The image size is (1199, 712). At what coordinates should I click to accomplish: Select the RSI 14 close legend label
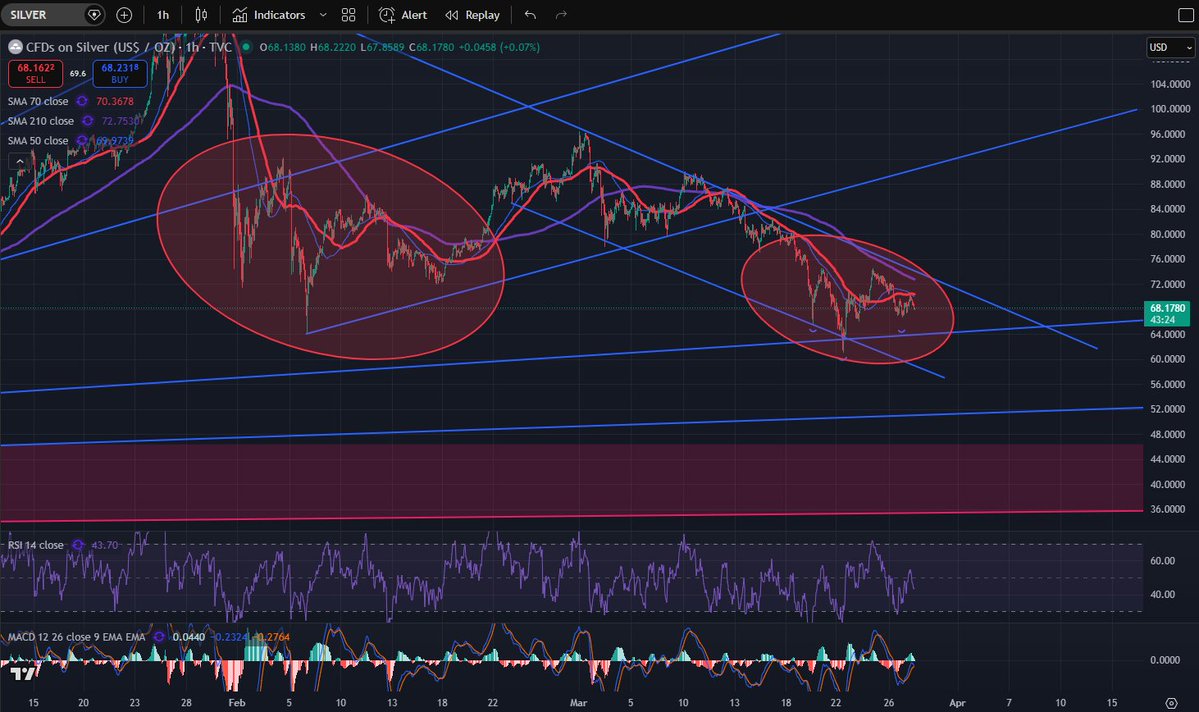coord(36,545)
